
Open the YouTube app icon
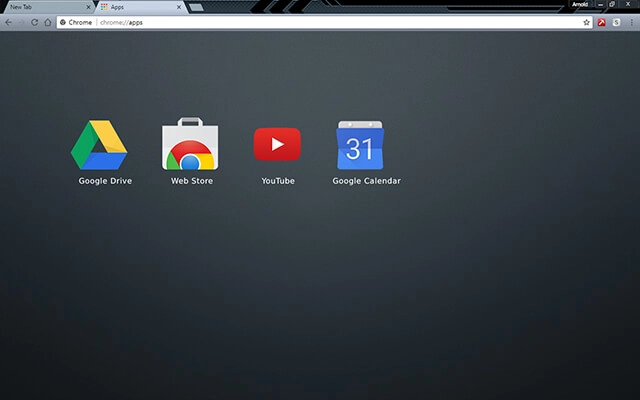[x=277, y=144]
